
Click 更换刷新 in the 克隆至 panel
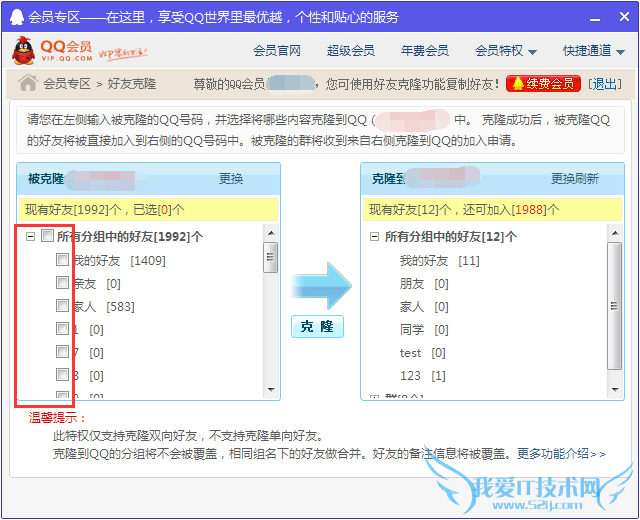(575, 178)
